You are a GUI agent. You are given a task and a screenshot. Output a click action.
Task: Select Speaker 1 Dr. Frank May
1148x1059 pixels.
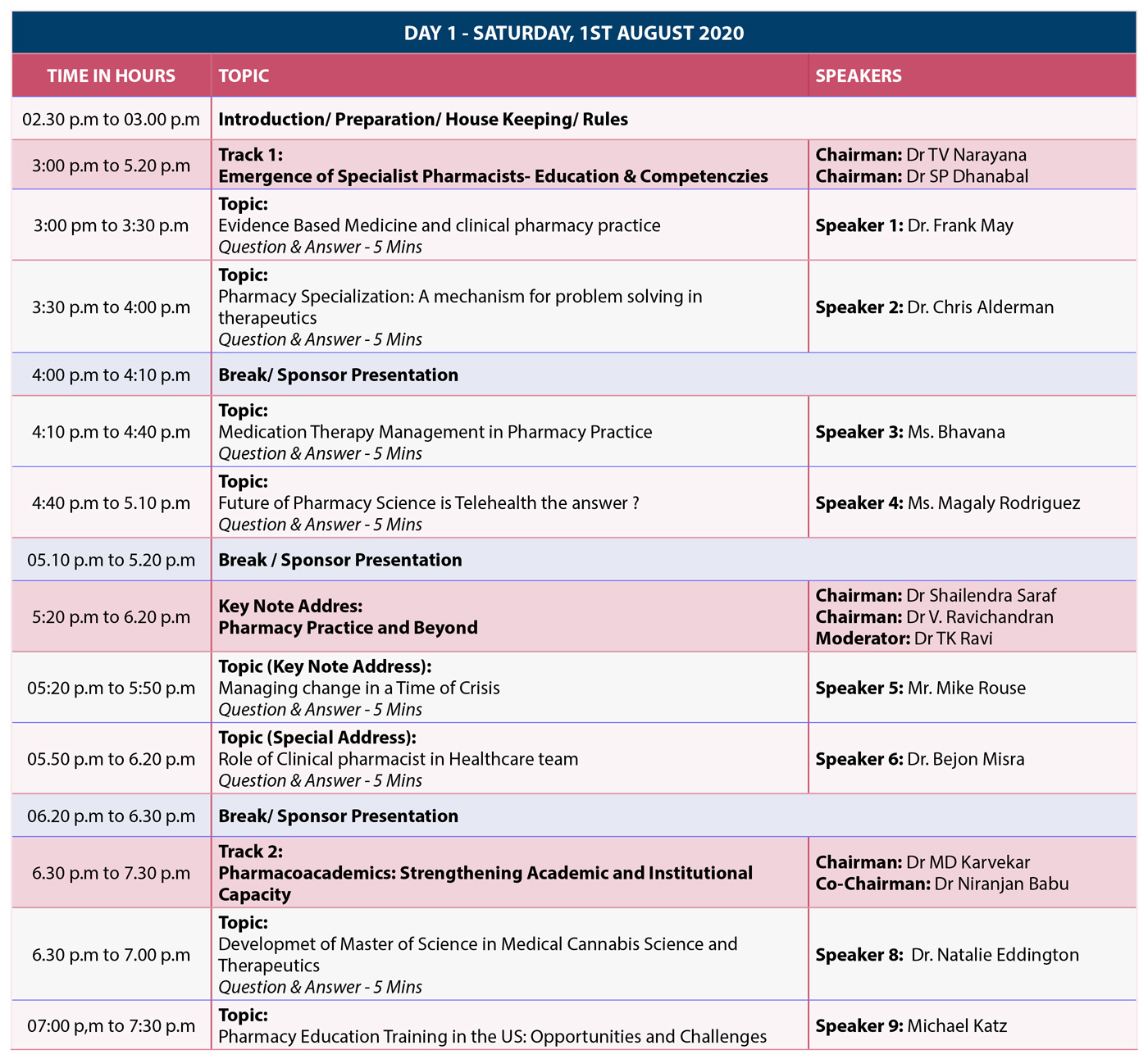point(913,225)
